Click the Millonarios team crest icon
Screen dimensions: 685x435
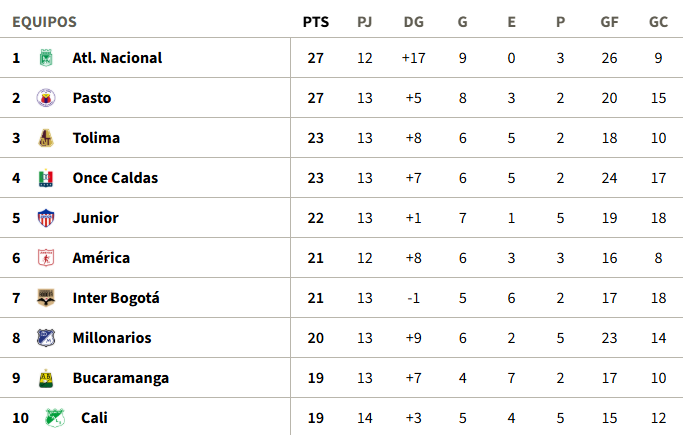point(45,338)
